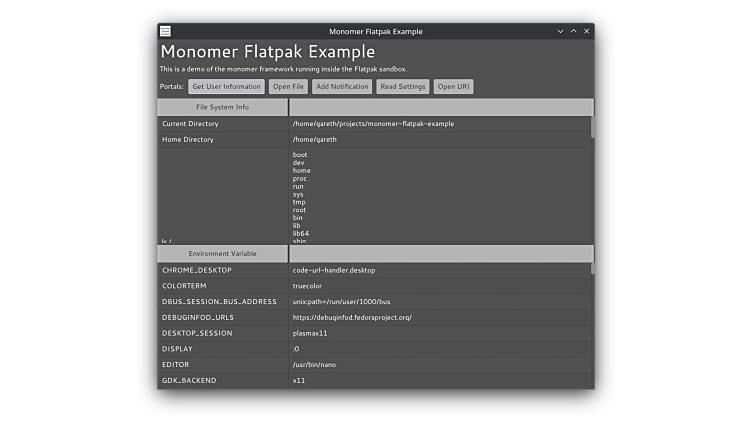Click the File System Info header
Image resolution: width=752 pixels, height=423 pixels.
point(223,107)
